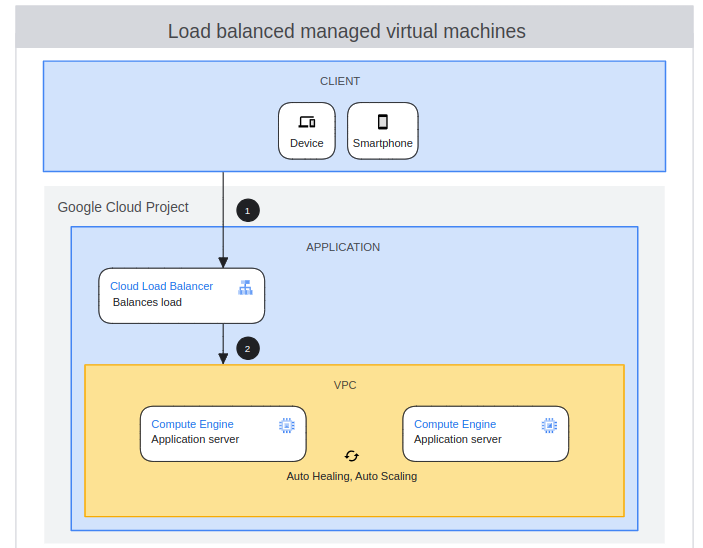Click the auto healing refresh arrows icon

(x=352, y=456)
